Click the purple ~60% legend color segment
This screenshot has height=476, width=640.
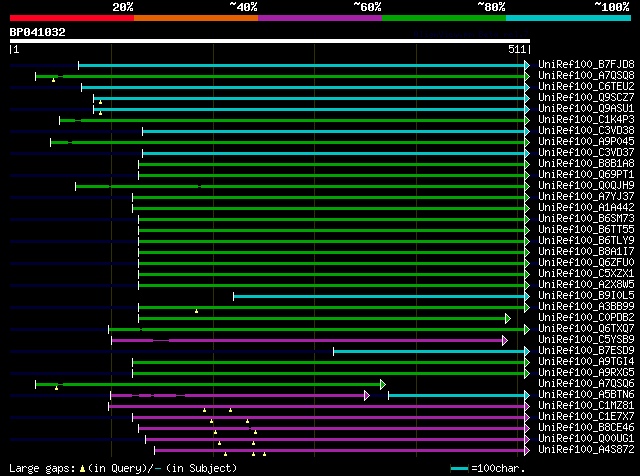click(320, 18)
